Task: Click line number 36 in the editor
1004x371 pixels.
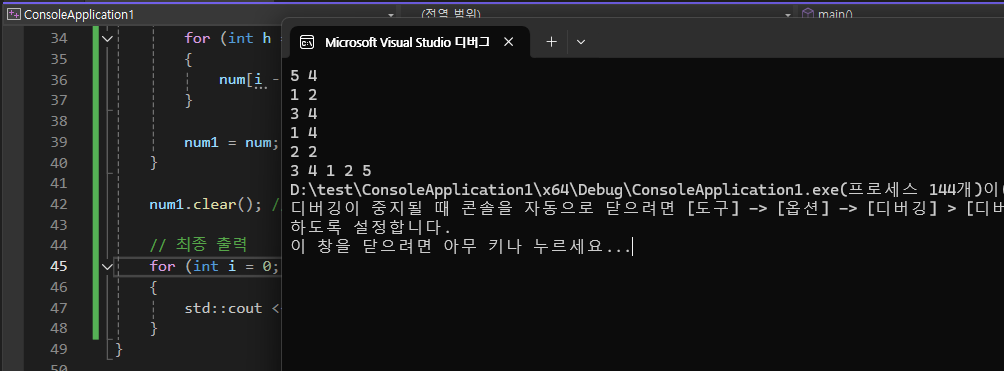Action: click(x=58, y=80)
